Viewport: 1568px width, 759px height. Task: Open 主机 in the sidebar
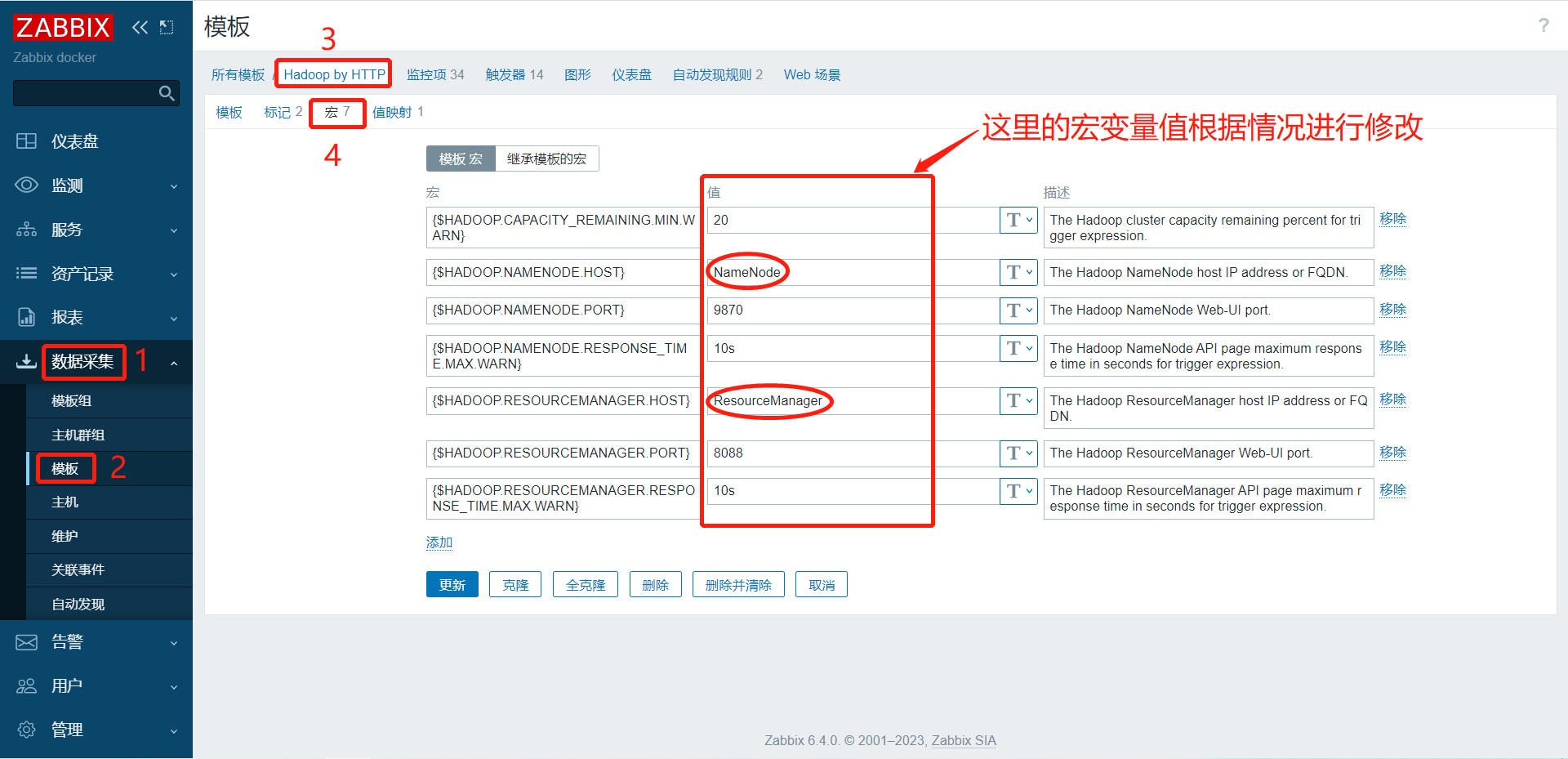[109, 502]
